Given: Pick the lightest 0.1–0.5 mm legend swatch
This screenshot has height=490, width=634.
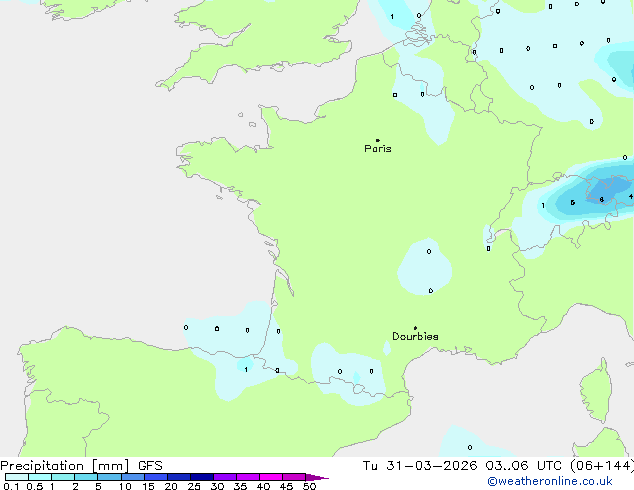Looking at the screenshot, I should pyautogui.click(x=15, y=478).
